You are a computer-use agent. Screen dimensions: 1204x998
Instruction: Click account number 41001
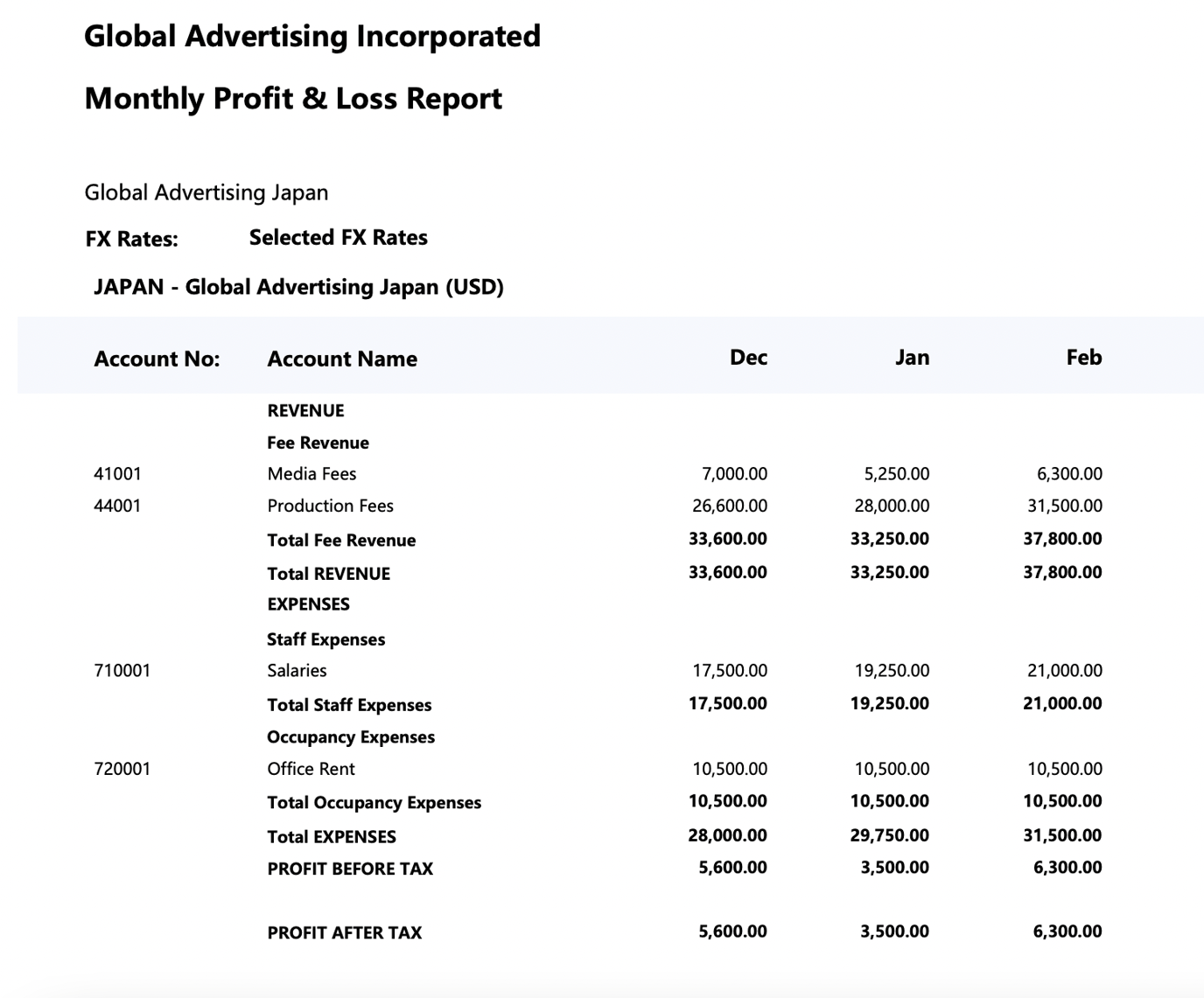coord(117,474)
